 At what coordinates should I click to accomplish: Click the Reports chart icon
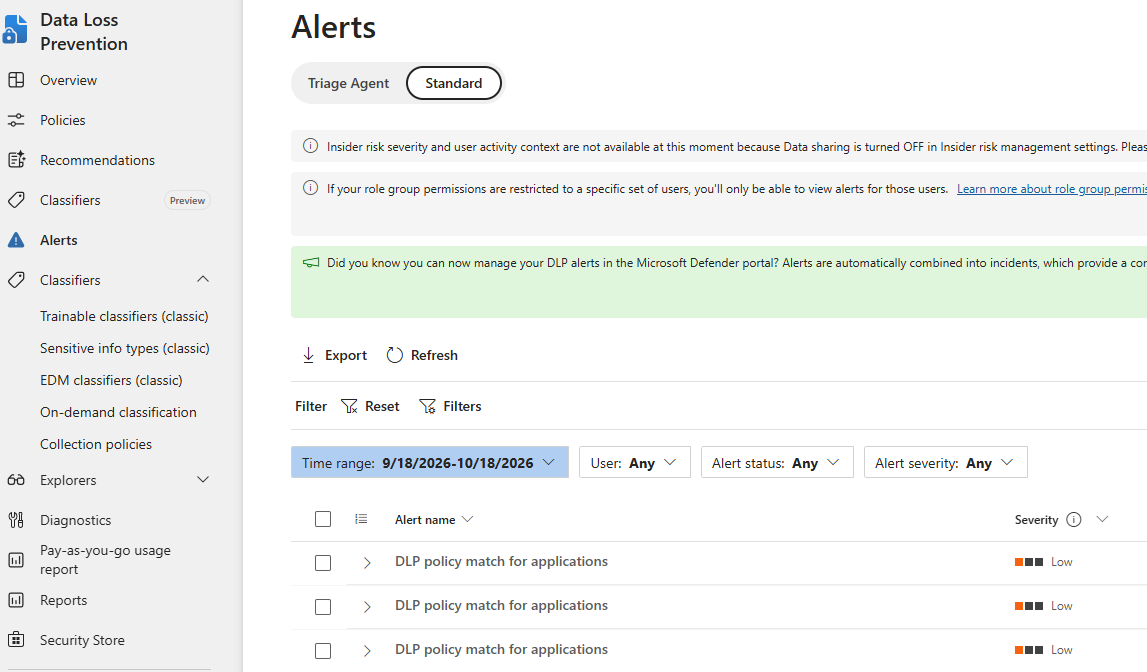16,600
